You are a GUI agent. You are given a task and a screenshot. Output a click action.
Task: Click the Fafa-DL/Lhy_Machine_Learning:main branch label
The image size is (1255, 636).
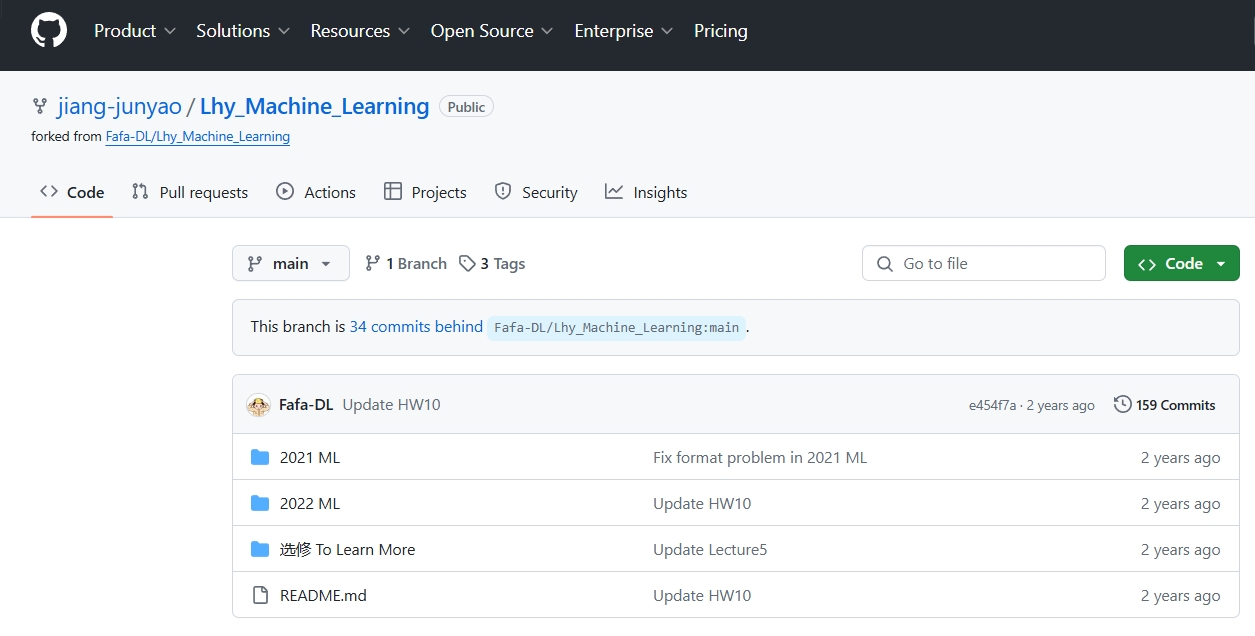617,327
